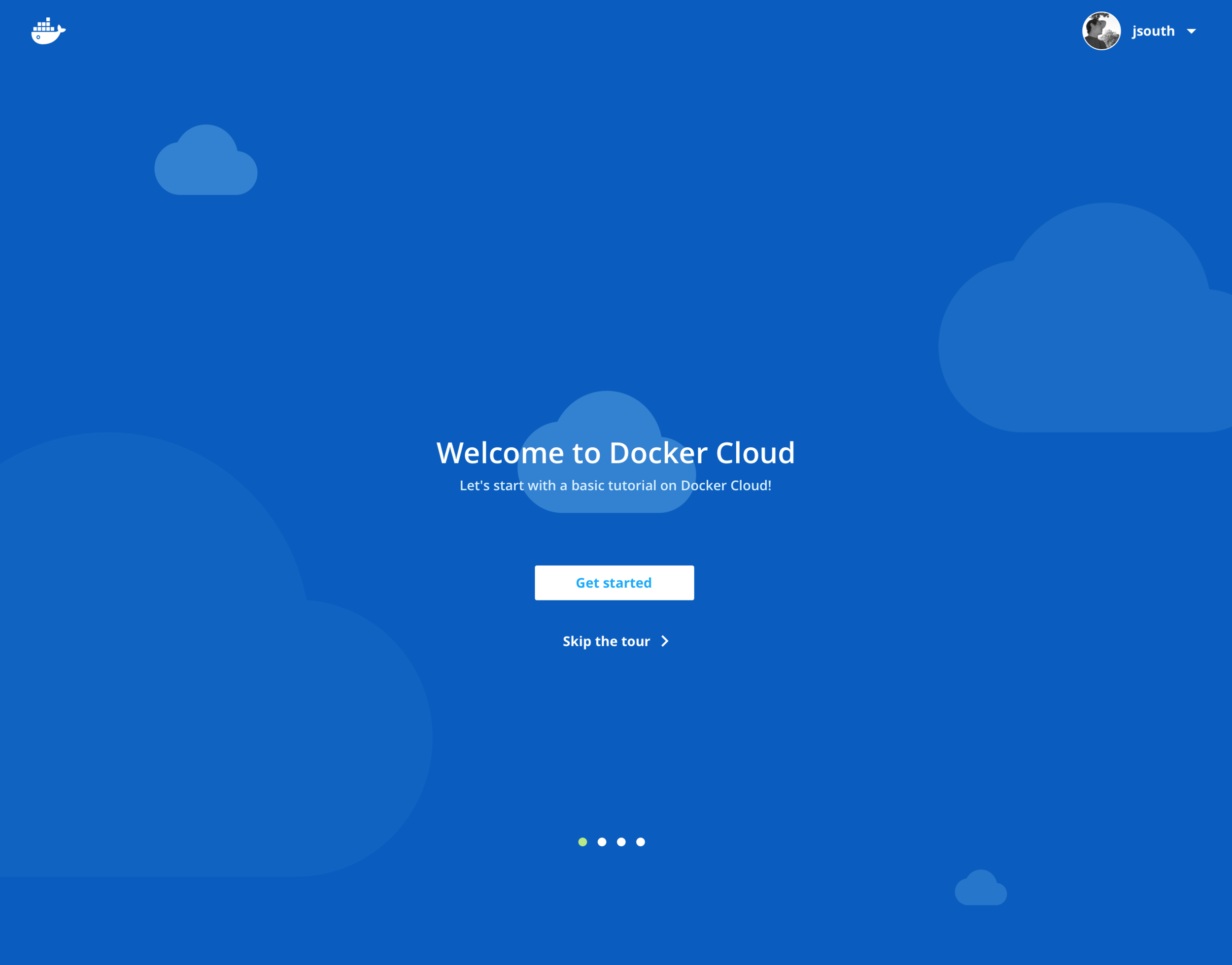
Task: Select the third pagination dot
Action: point(621,842)
